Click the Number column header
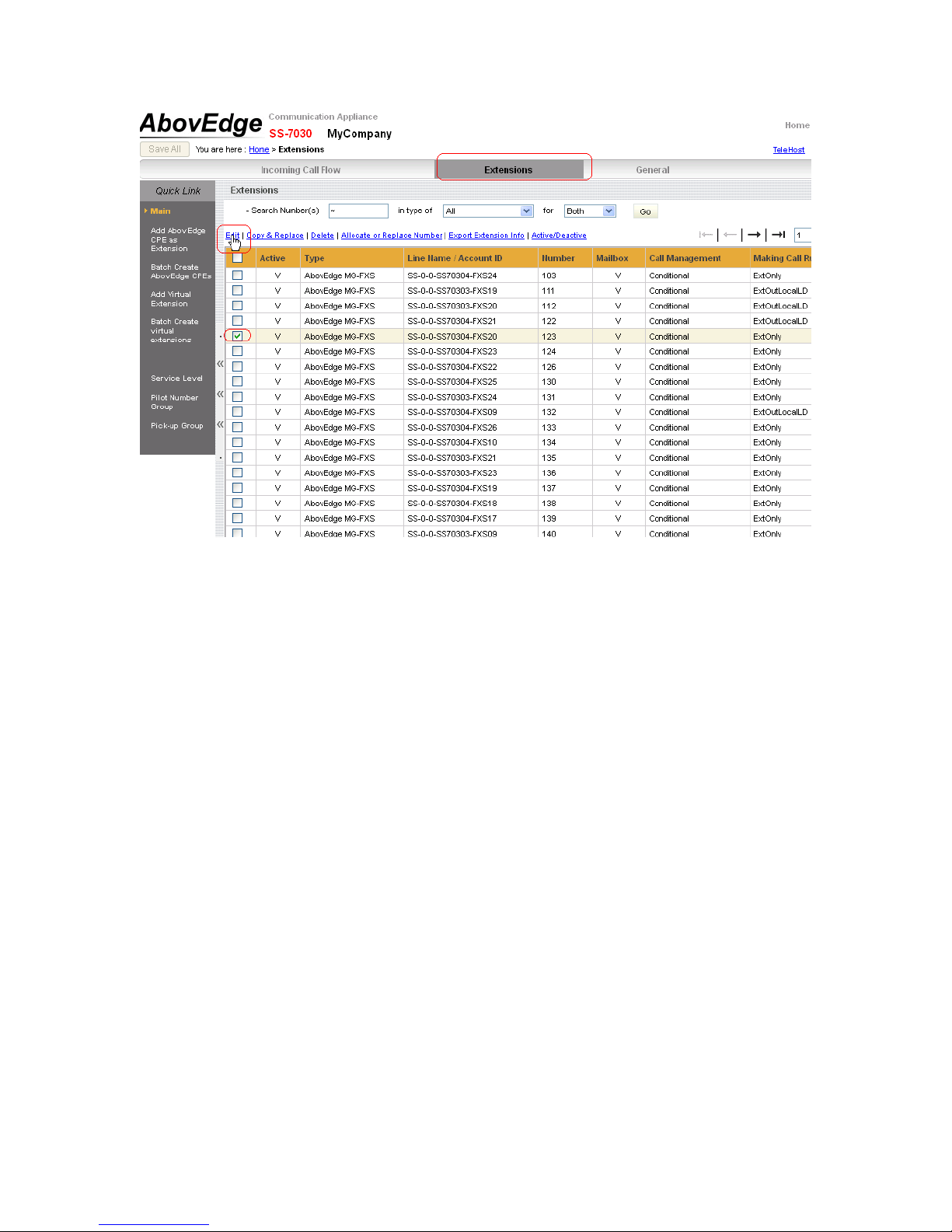The width and height of the screenshot is (952, 1232). coord(559,258)
